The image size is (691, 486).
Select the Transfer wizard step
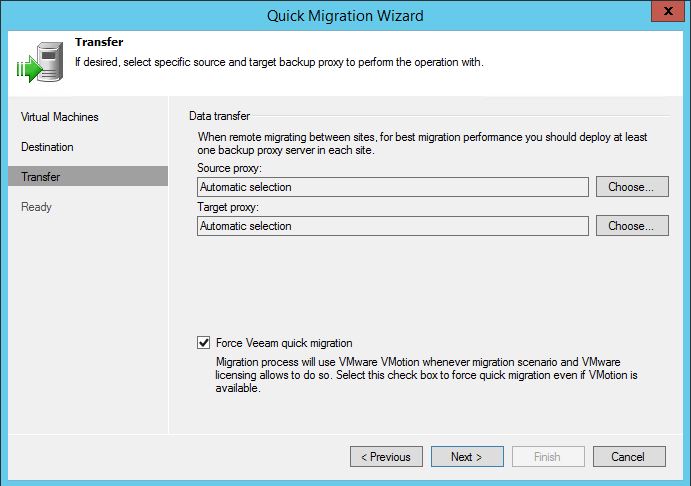point(40,177)
